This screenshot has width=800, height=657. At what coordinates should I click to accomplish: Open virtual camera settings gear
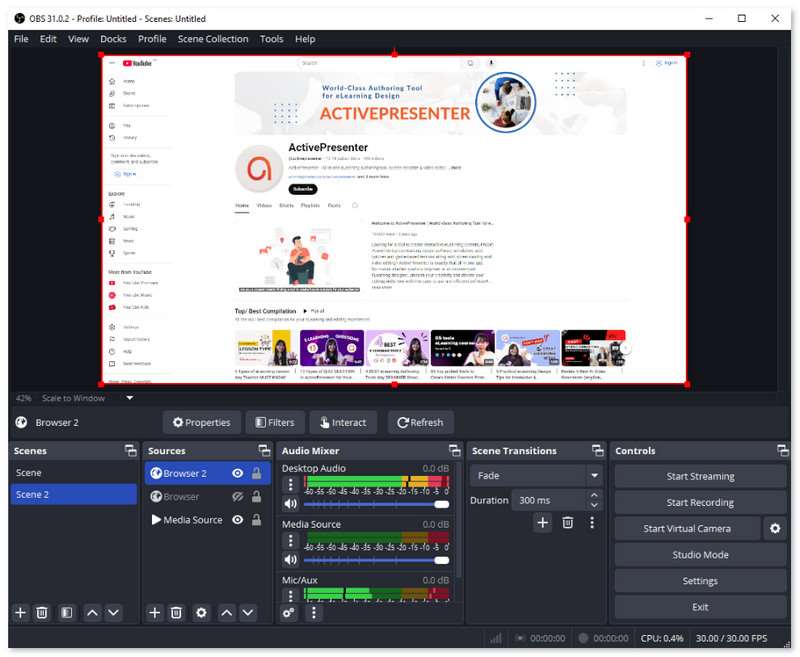pos(775,528)
